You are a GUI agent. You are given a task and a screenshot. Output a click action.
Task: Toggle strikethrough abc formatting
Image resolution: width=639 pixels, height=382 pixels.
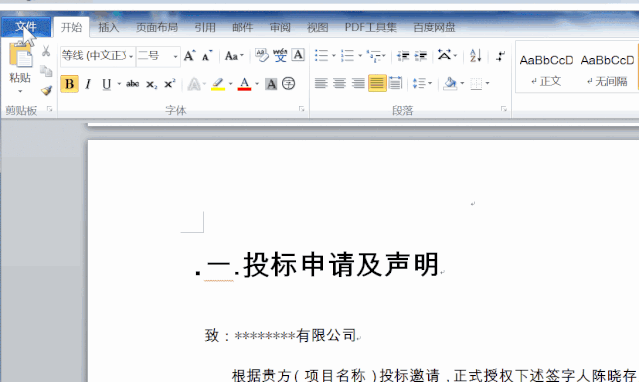pos(132,84)
